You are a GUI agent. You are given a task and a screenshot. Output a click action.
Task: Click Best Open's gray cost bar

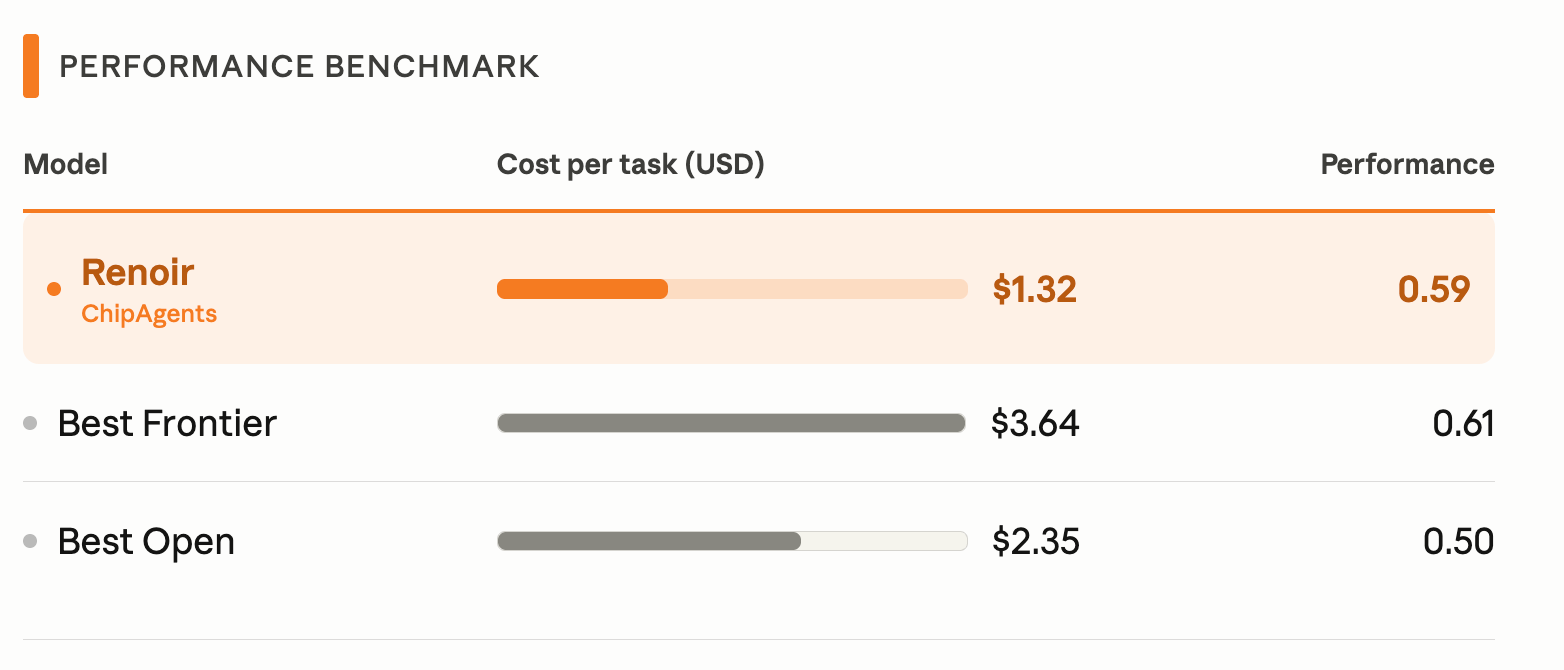click(649, 541)
